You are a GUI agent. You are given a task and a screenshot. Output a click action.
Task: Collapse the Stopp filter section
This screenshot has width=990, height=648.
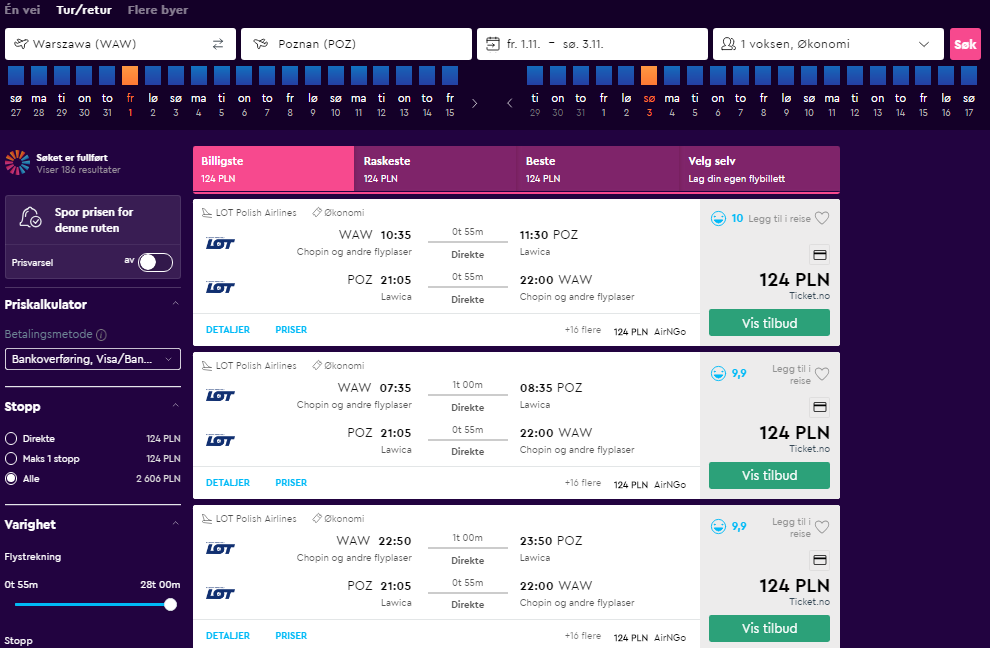pyautogui.click(x=176, y=405)
